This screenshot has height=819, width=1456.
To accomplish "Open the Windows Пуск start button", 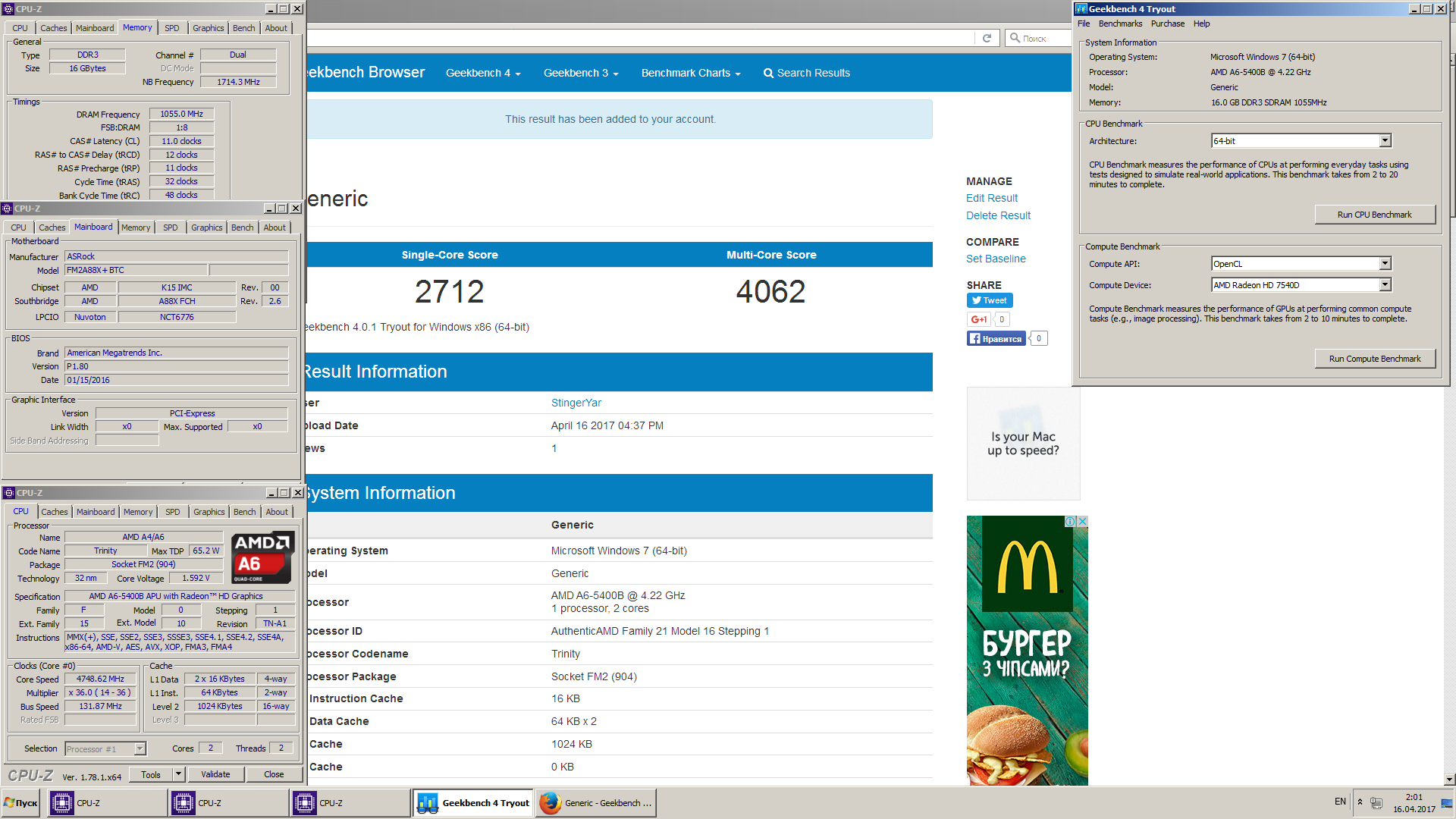I will coord(20,803).
